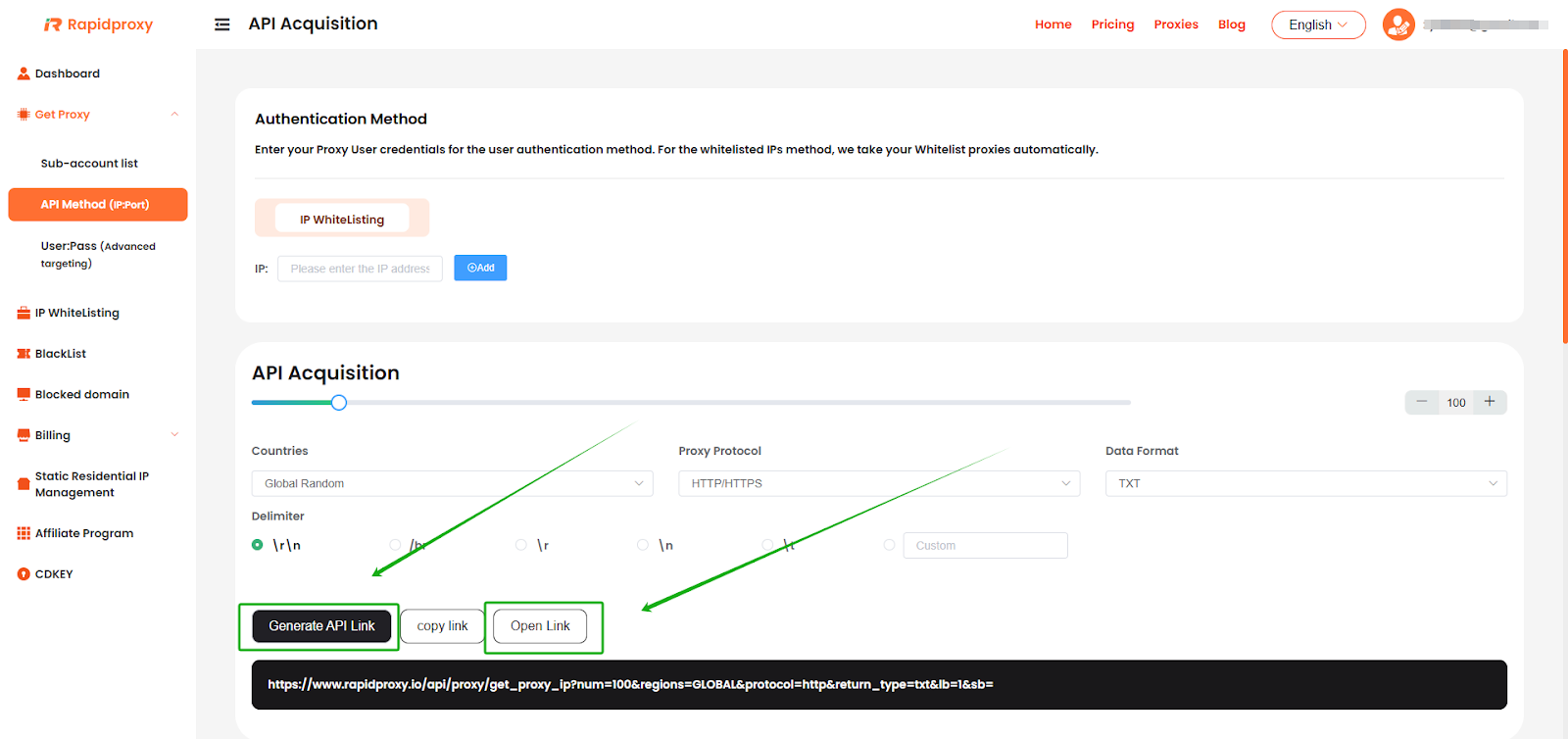Open Sub-account list menu item
The height and width of the screenshot is (739, 1568).
point(89,164)
